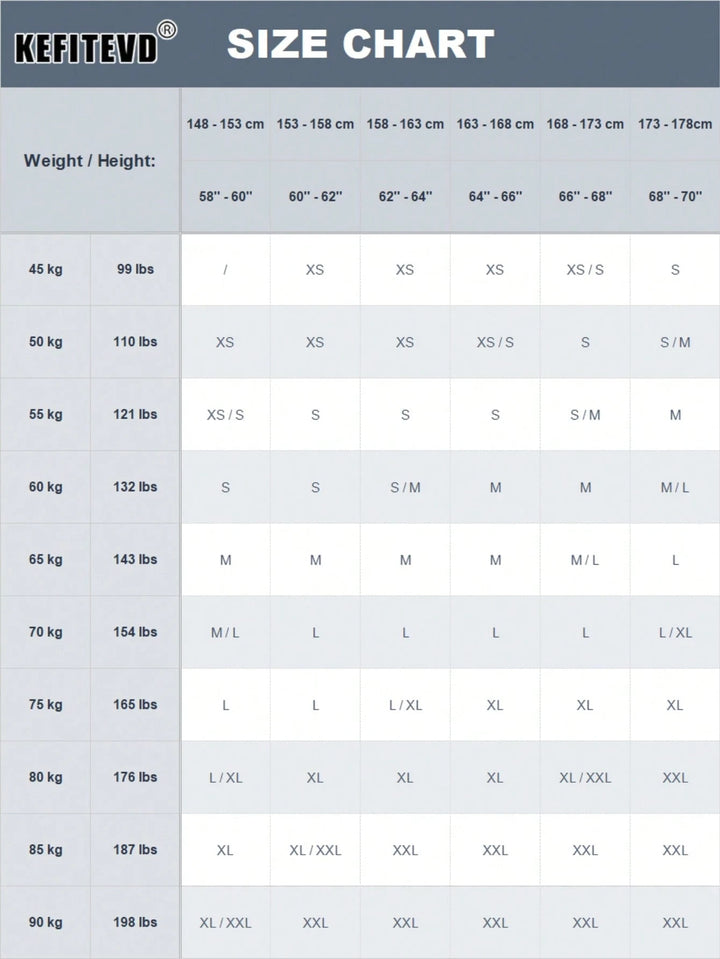Select the 45 kg row label
Image resolution: width=720 pixels, height=959 pixels.
pyautogui.click(x=45, y=269)
